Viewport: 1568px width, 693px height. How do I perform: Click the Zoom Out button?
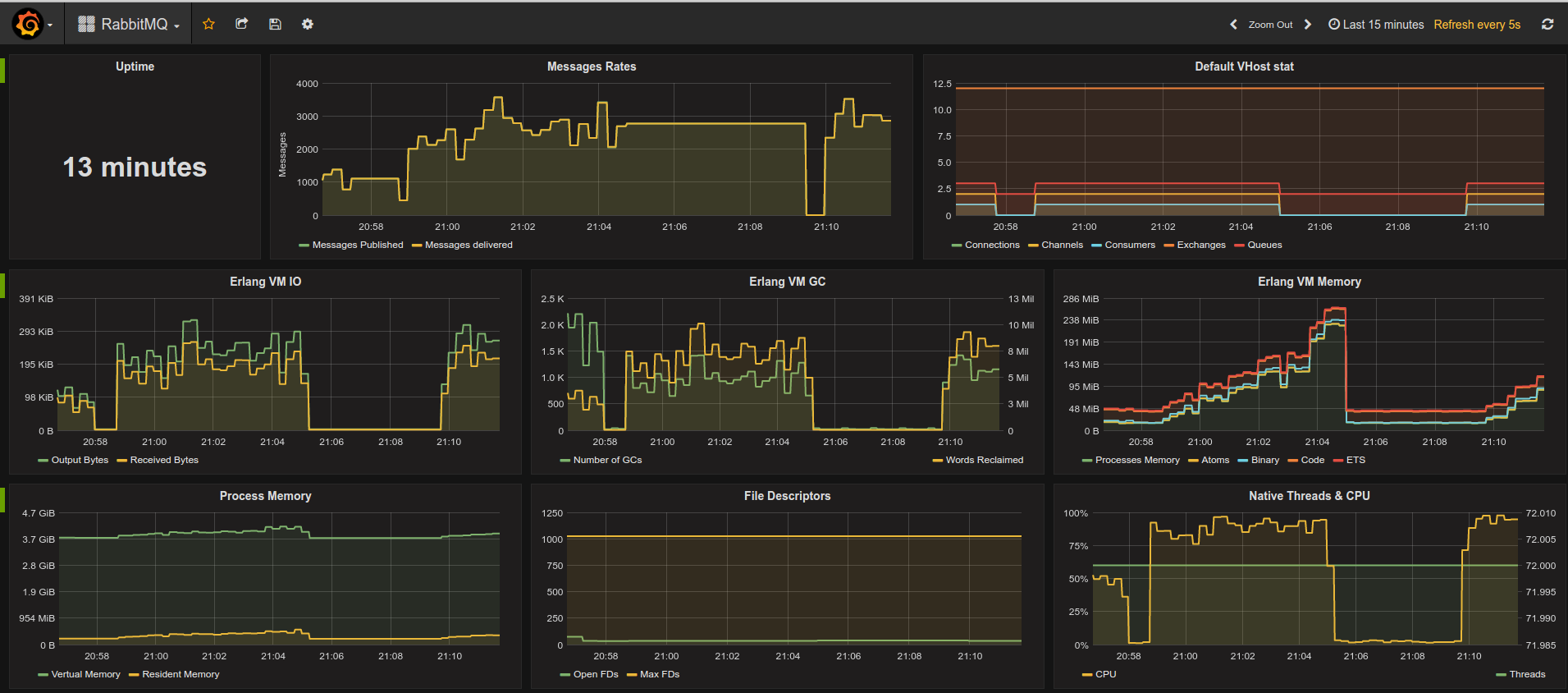1270,25
